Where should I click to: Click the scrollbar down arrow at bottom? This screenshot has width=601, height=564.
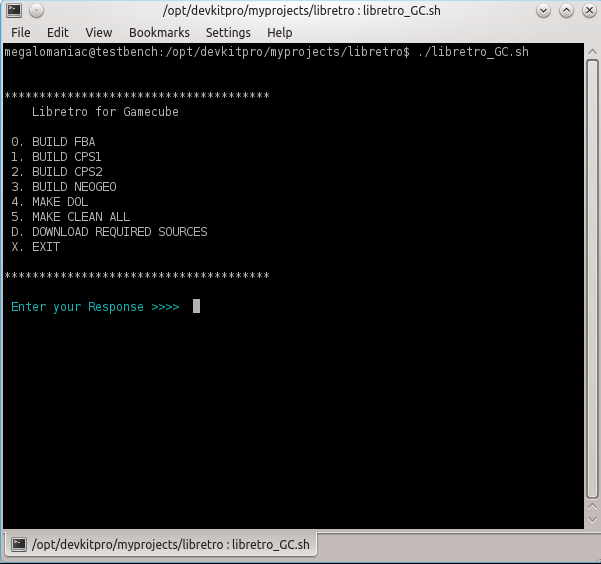tap(592, 520)
